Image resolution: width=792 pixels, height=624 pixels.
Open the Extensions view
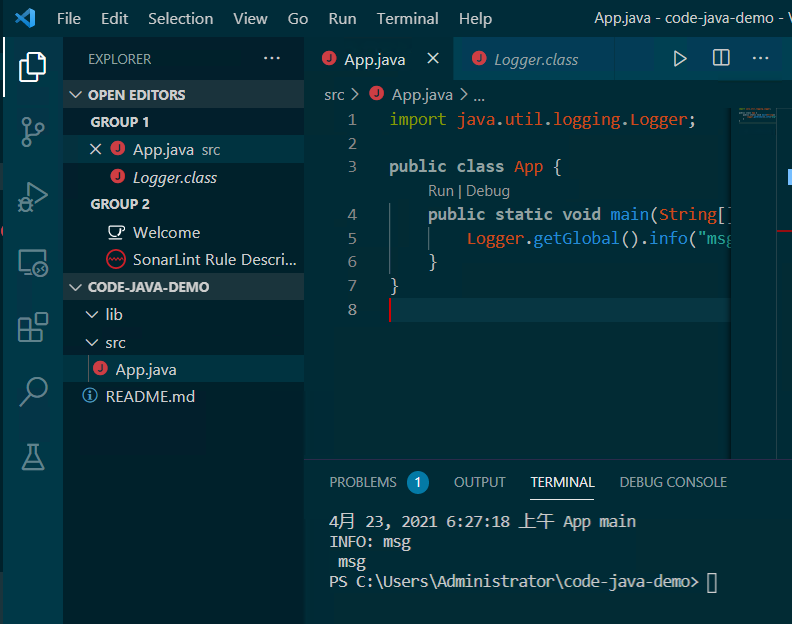tap(32, 327)
